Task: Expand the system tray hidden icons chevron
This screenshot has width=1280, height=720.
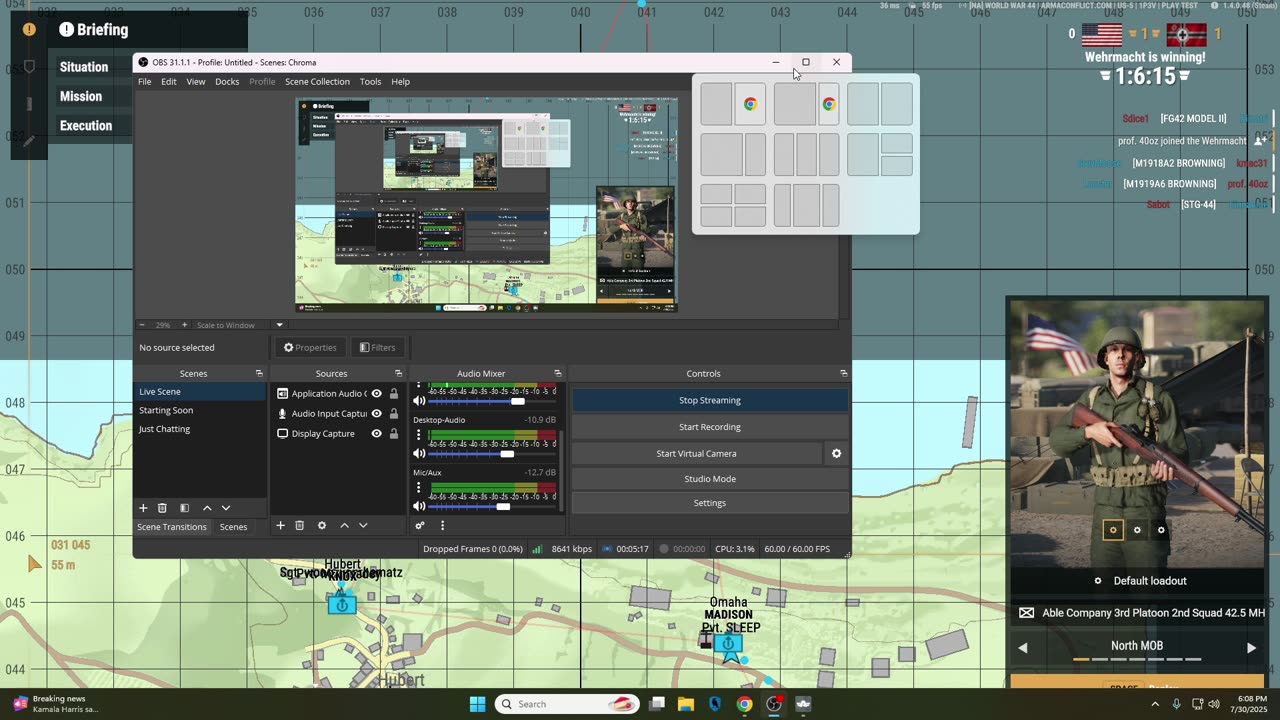Action: [1155, 704]
